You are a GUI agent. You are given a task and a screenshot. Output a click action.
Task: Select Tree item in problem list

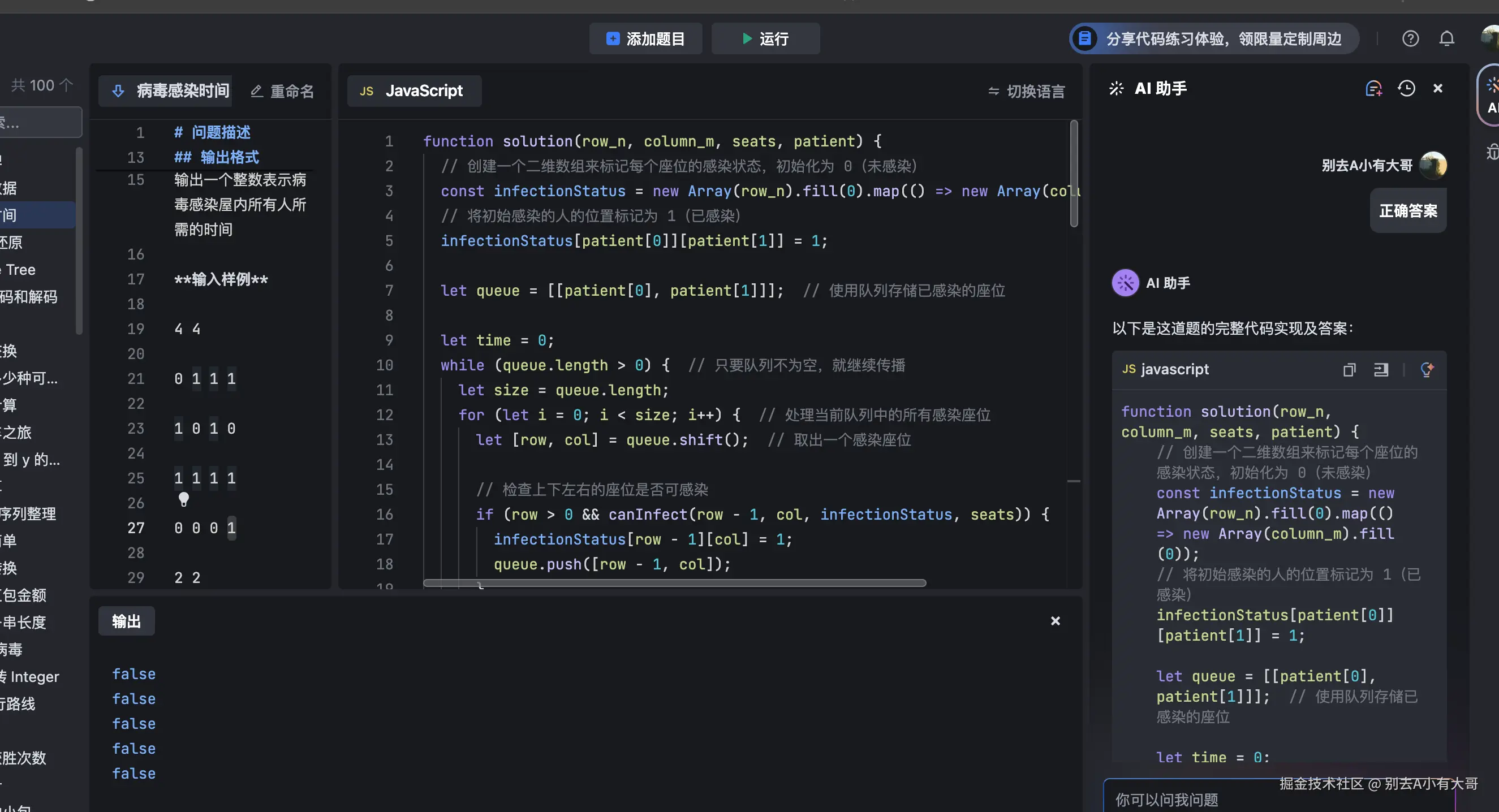pyautogui.click(x=21, y=270)
